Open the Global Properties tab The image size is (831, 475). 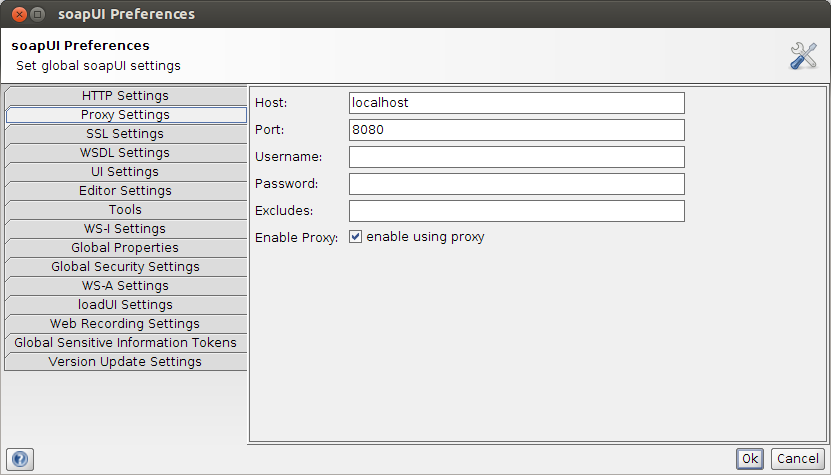(126, 248)
